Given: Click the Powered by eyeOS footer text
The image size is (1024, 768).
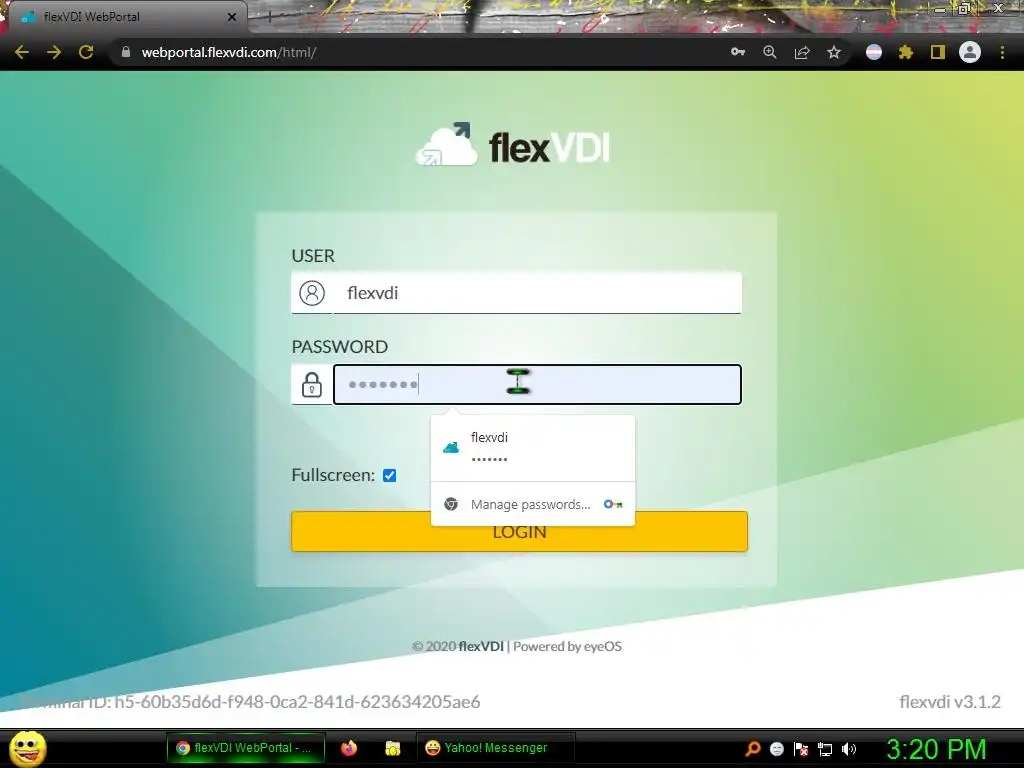Looking at the screenshot, I should (x=568, y=647).
